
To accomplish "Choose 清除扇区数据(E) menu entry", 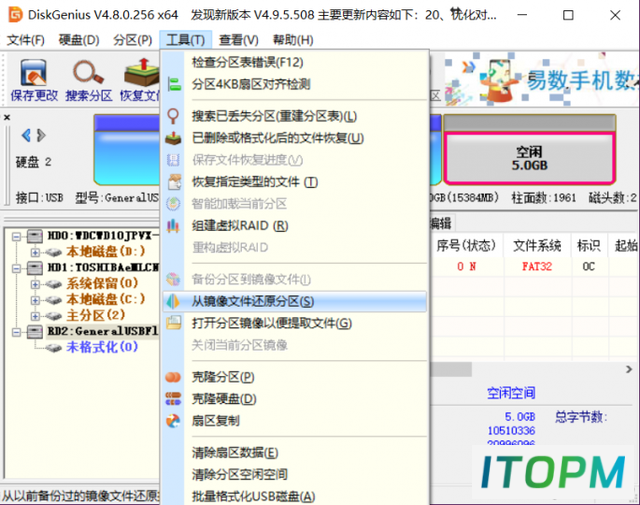I will click(294, 453).
